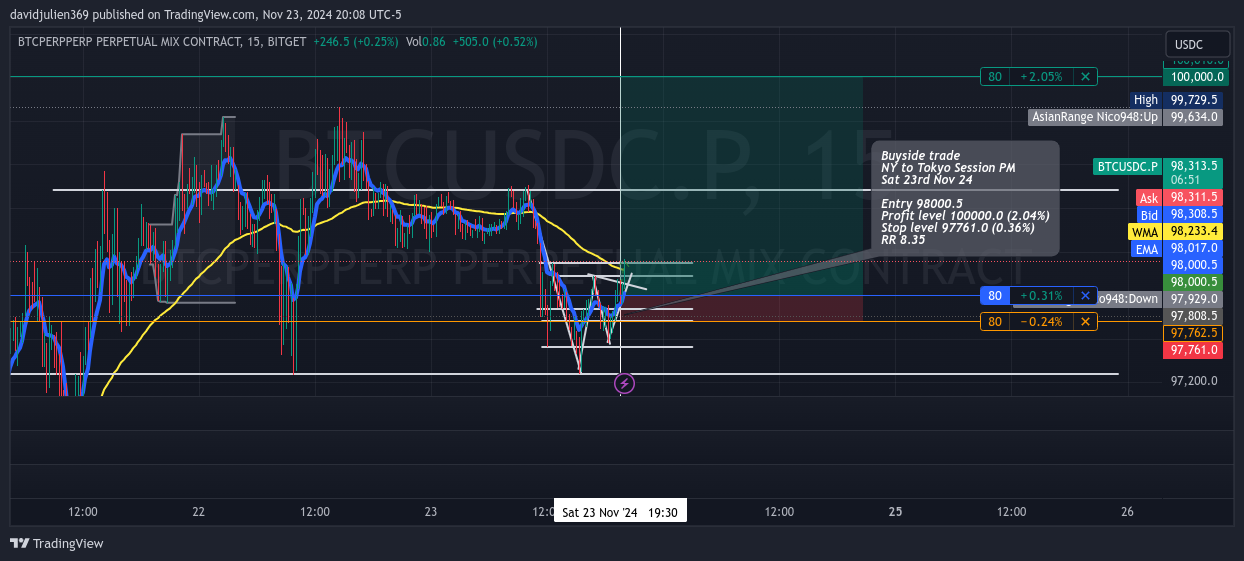Screen dimensions: 1244x561
Task: Click the crosshair date label Sat 23 Nov '24
Action: click(620, 512)
